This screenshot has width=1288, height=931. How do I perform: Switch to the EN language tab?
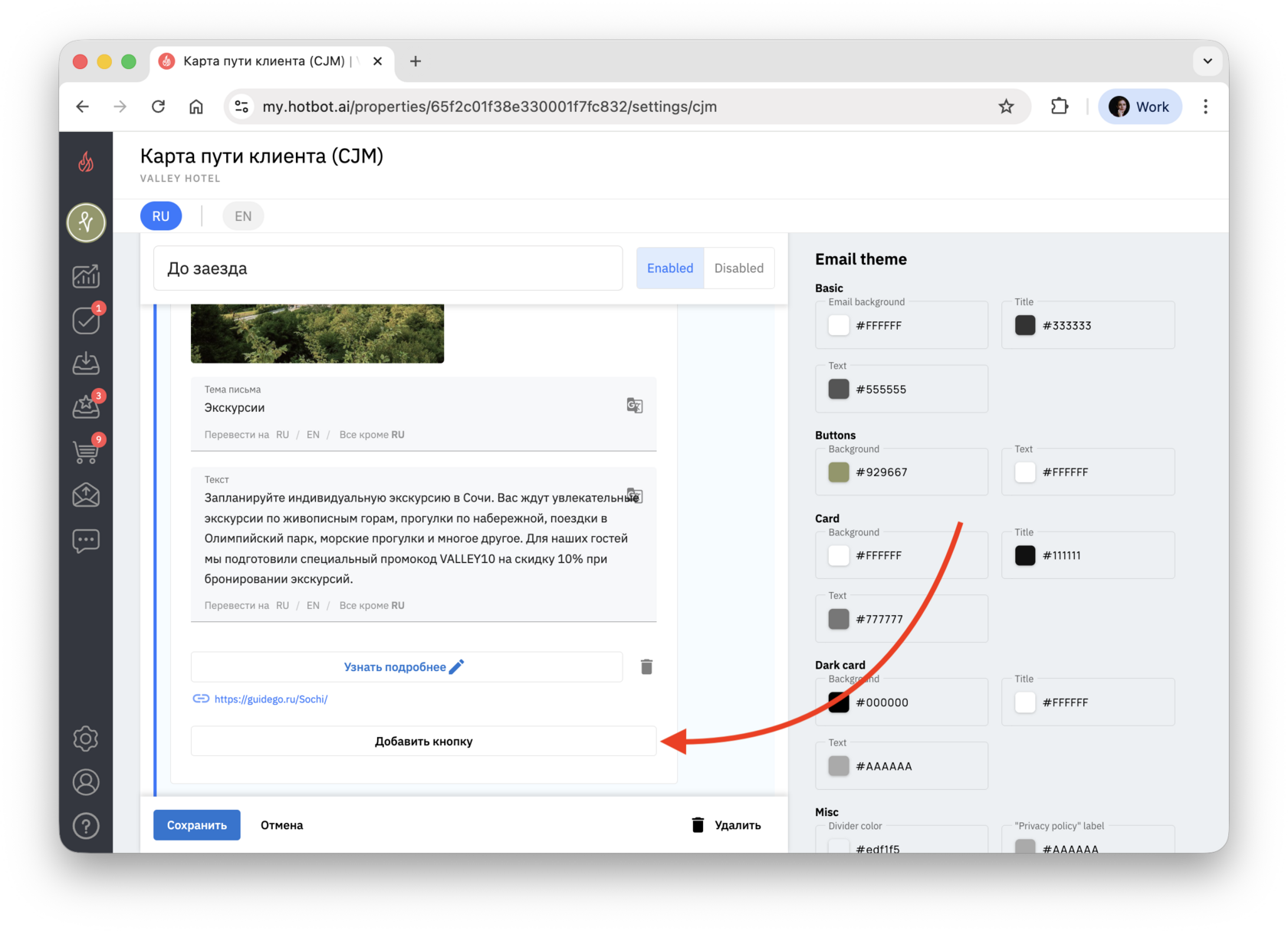pyautogui.click(x=243, y=216)
